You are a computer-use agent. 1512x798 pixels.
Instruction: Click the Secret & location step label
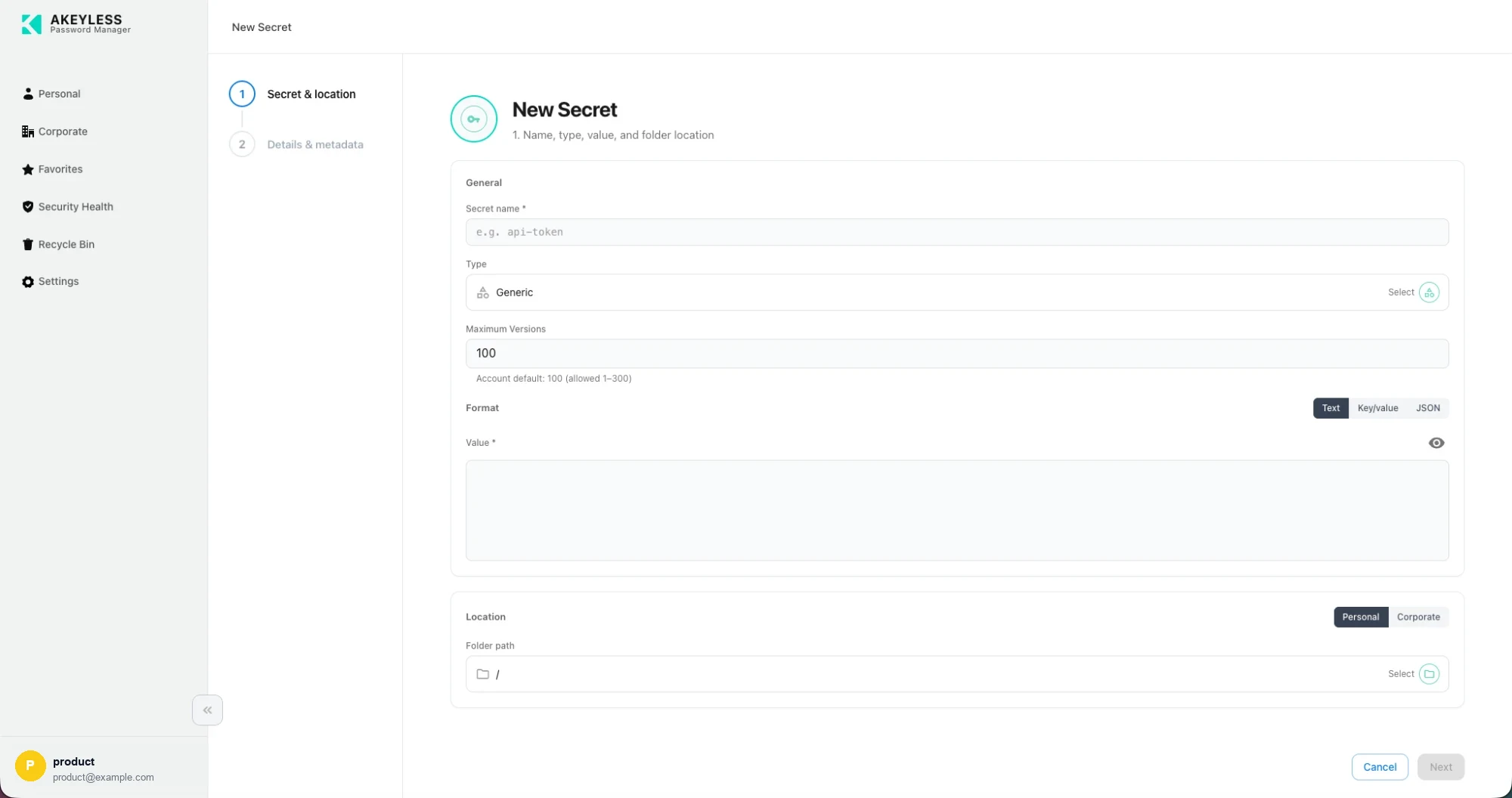coord(311,94)
